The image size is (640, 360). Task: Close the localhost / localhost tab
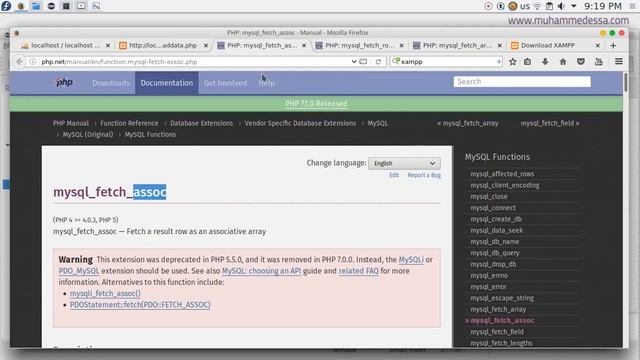108,46
